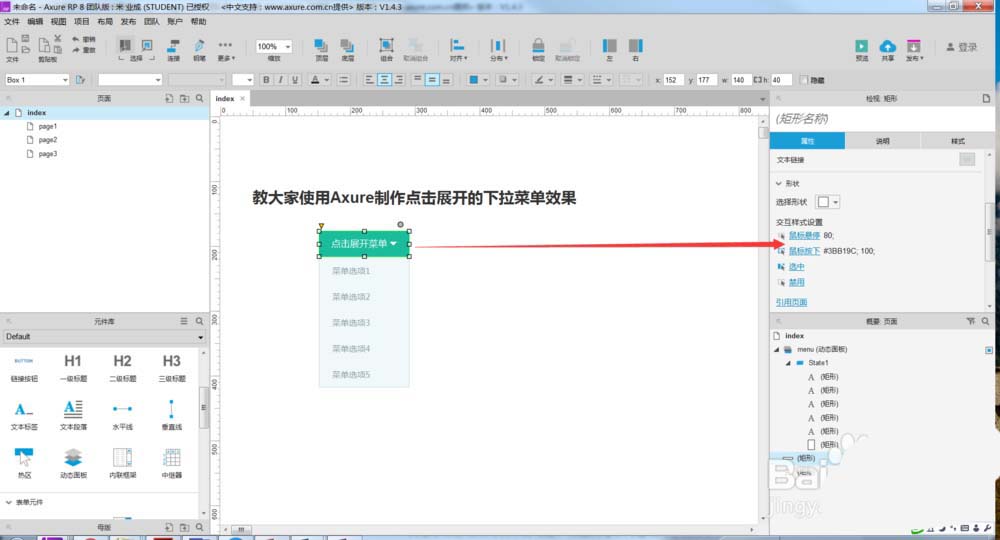This screenshot has height=540, width=1000.
Task: Click the Redo (重做) arrow
Action: tap(76, 50)
